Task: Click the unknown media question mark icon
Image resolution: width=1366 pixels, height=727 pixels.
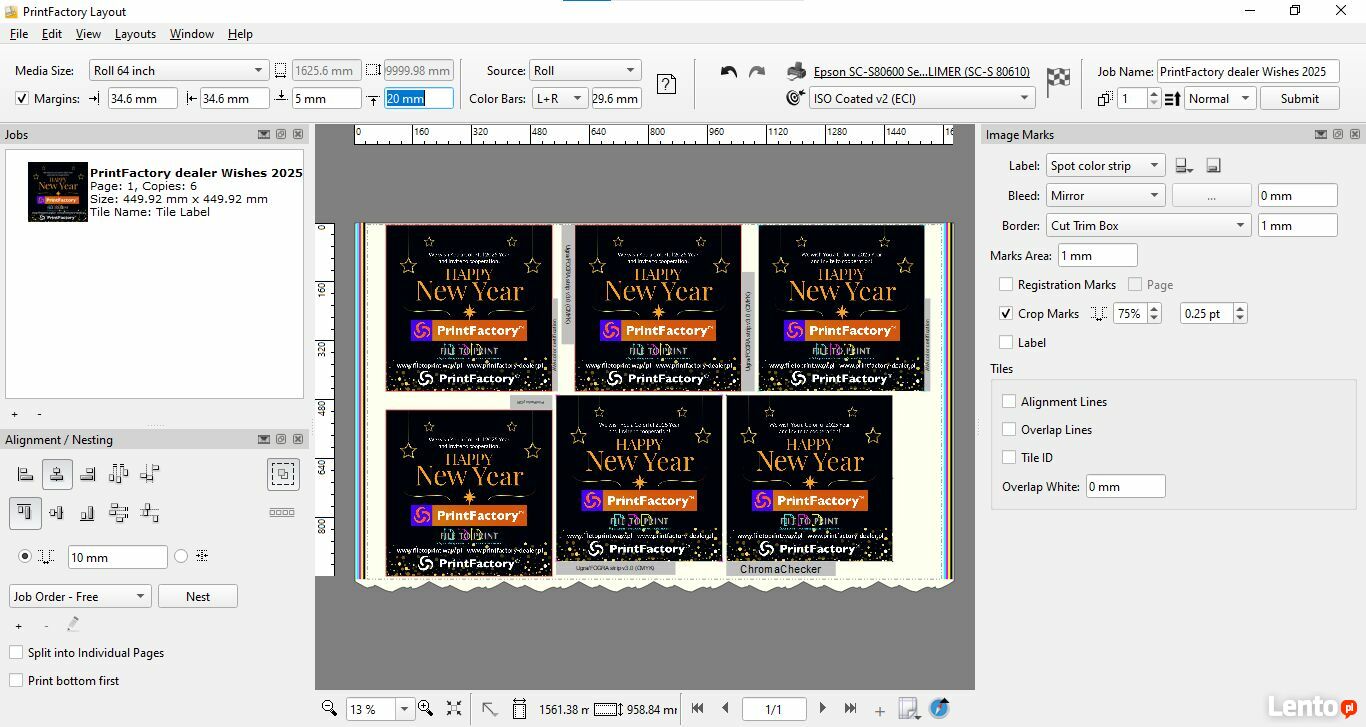Action: coord(666,85)
